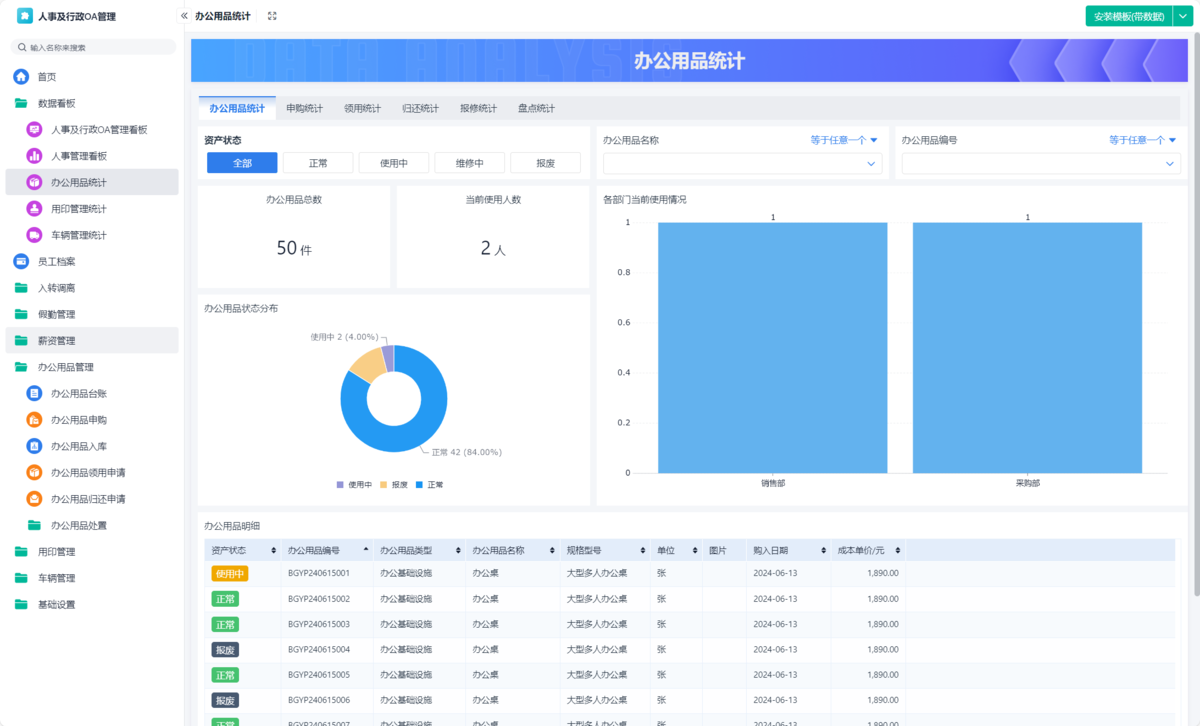
Task: Toggle 报废 legend color swatch
Action: tap(385, 484)
